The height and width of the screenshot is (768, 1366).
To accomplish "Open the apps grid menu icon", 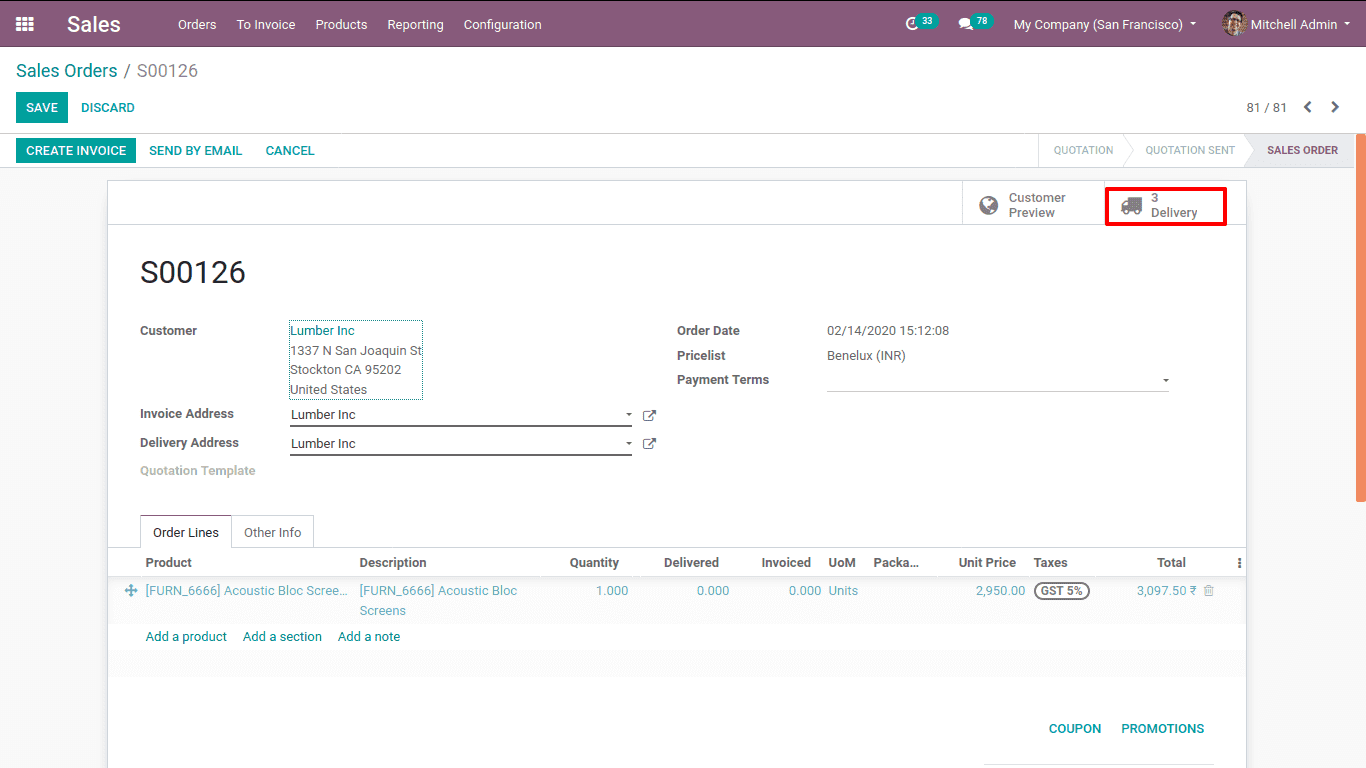I will click(25, 24).
